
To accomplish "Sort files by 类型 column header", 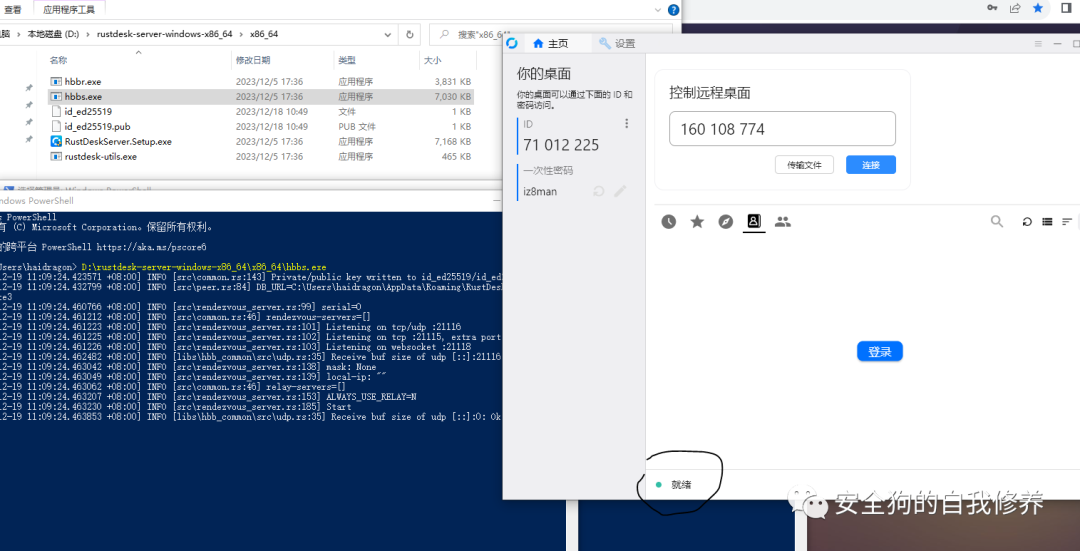I will (x=346, y=61).
